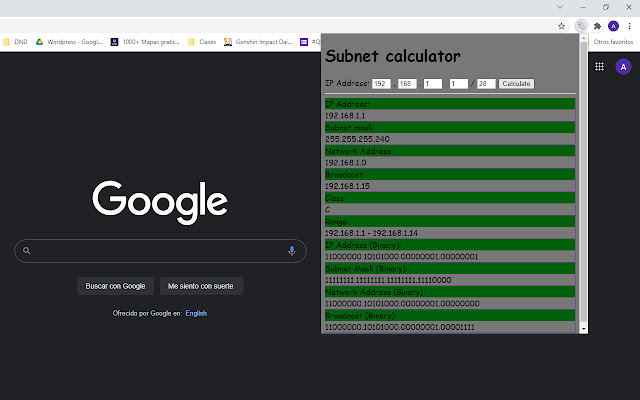
Task: Open the Google apps grid icon
Action: click(599, 67)
